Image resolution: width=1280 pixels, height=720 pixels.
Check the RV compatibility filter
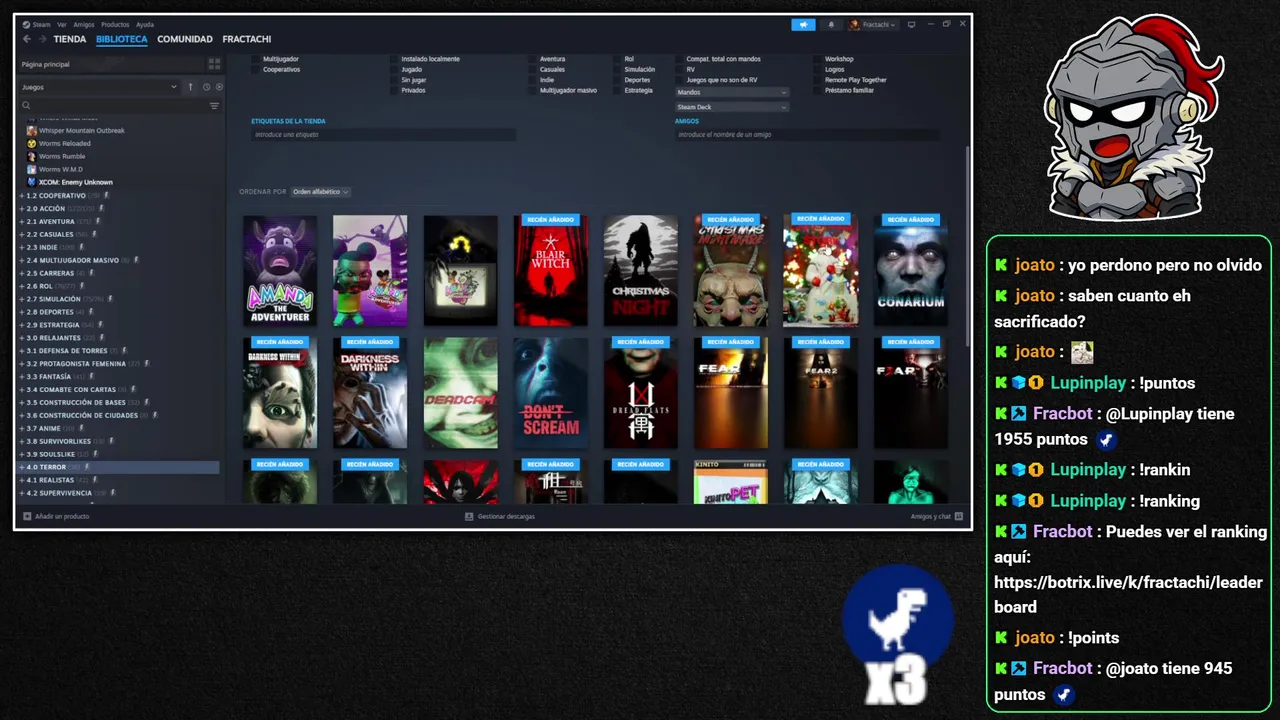[x=679, y=69]
